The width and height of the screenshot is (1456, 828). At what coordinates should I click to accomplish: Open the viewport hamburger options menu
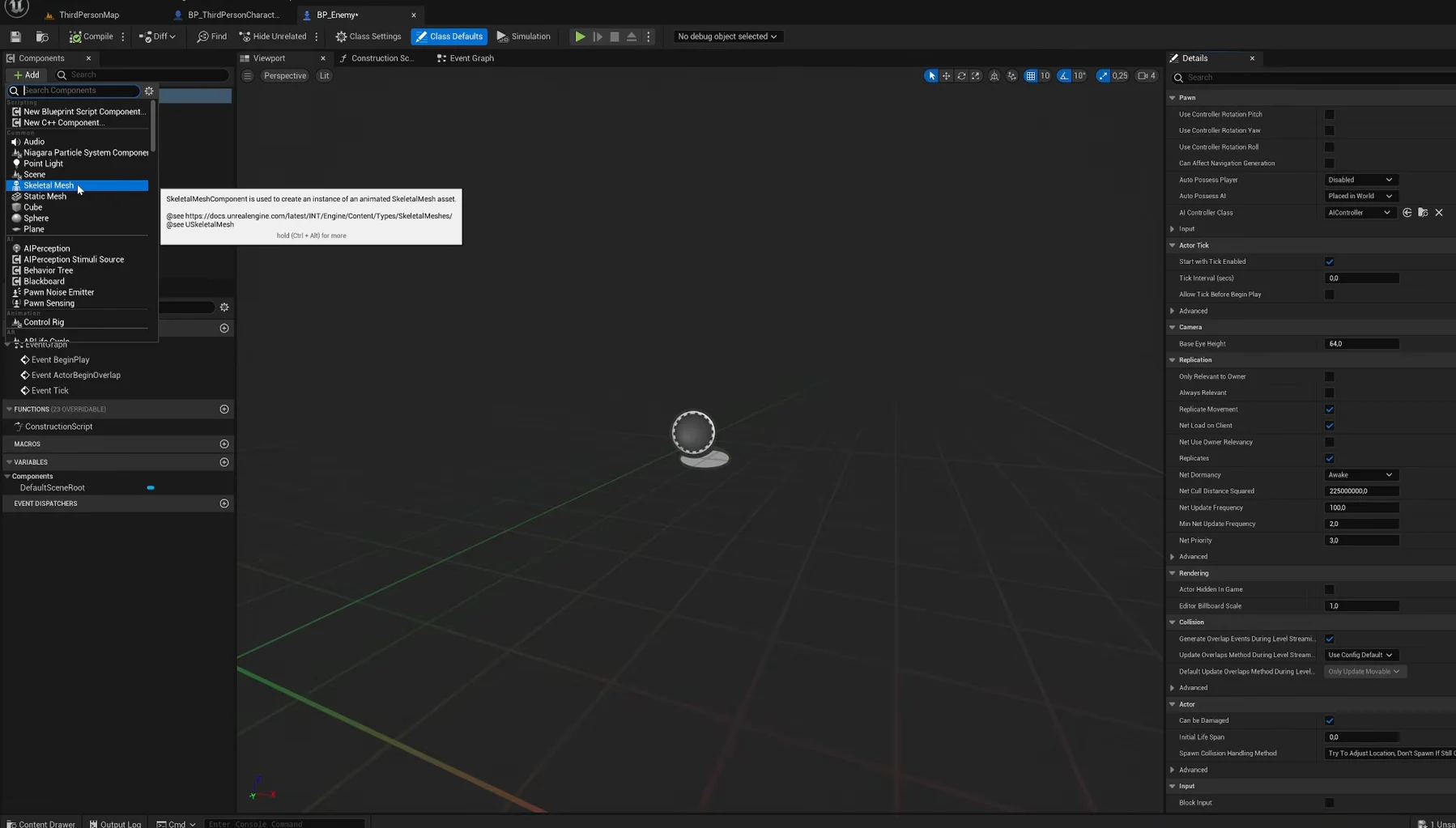pyautogui.click(x=248, y=76)
